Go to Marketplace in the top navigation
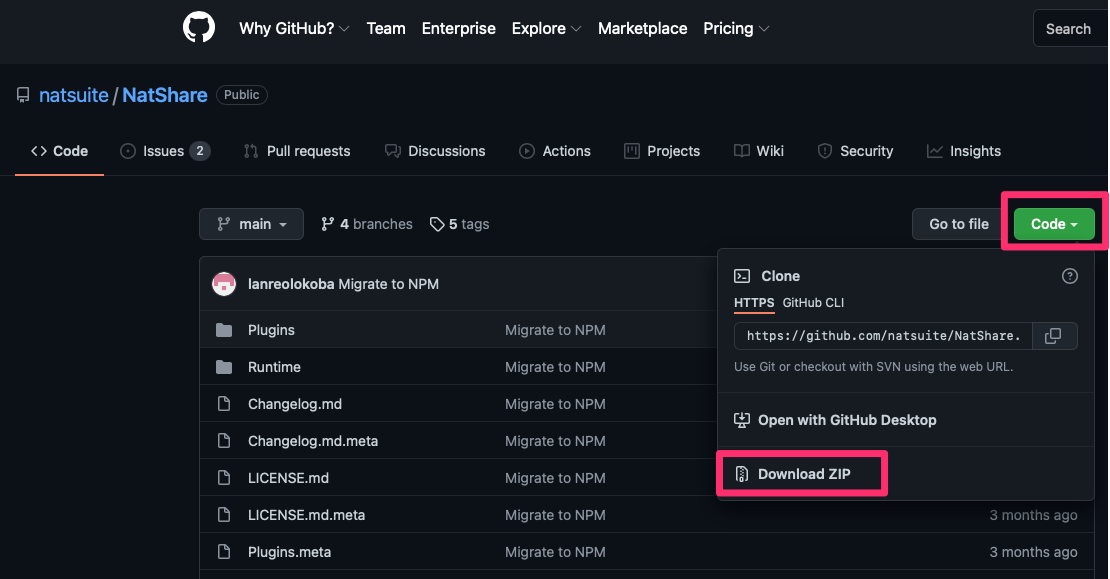 pos(642,28)
